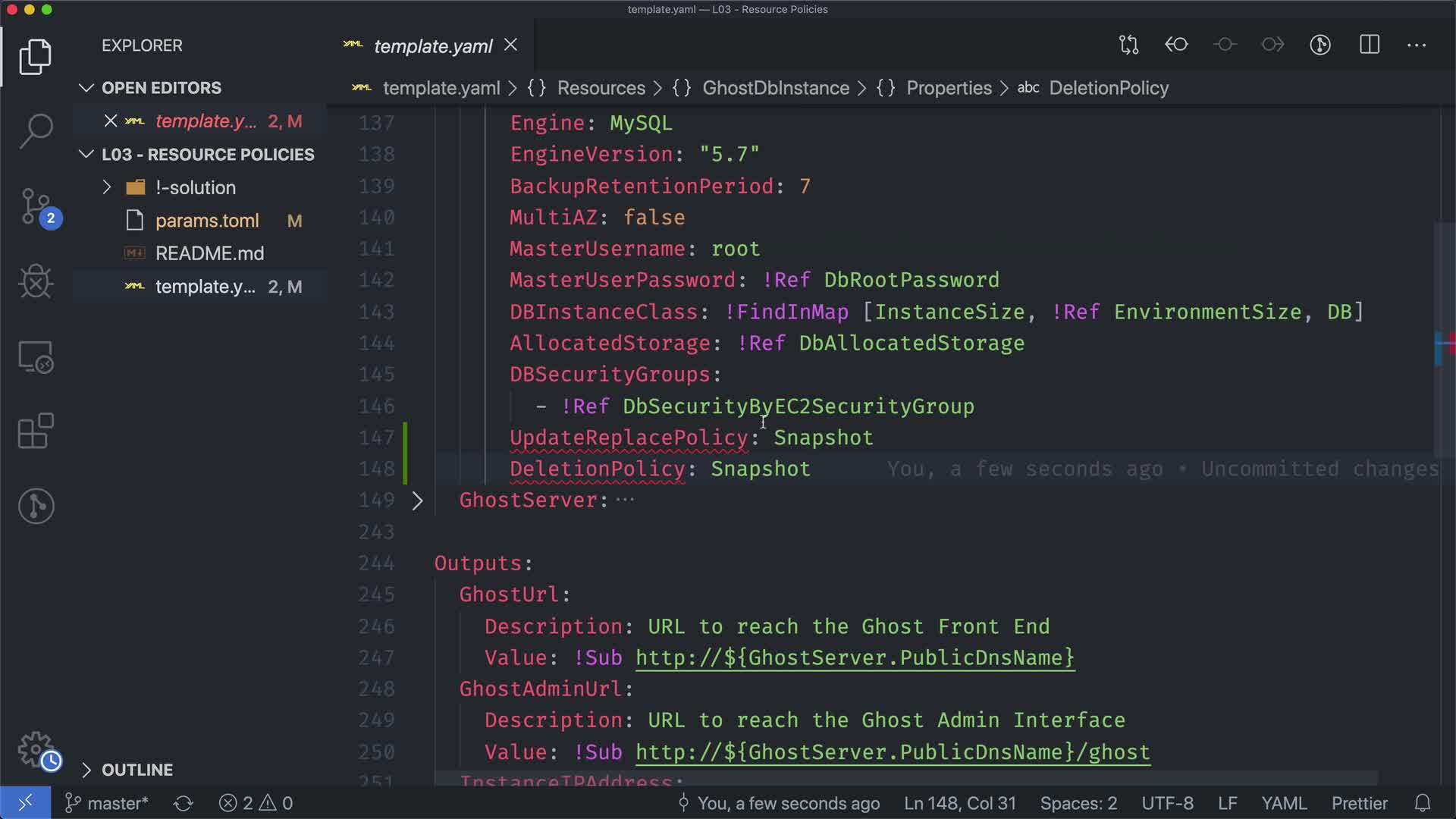The height and width of the screenshot is (819, 1456).
Task: Open README.md from the explorer
Action: click(209, 253)
